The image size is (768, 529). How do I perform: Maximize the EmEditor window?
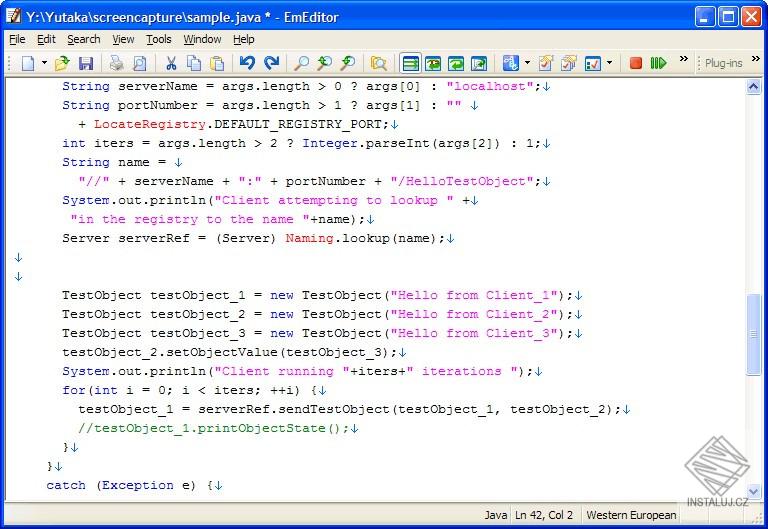point(728,17)
